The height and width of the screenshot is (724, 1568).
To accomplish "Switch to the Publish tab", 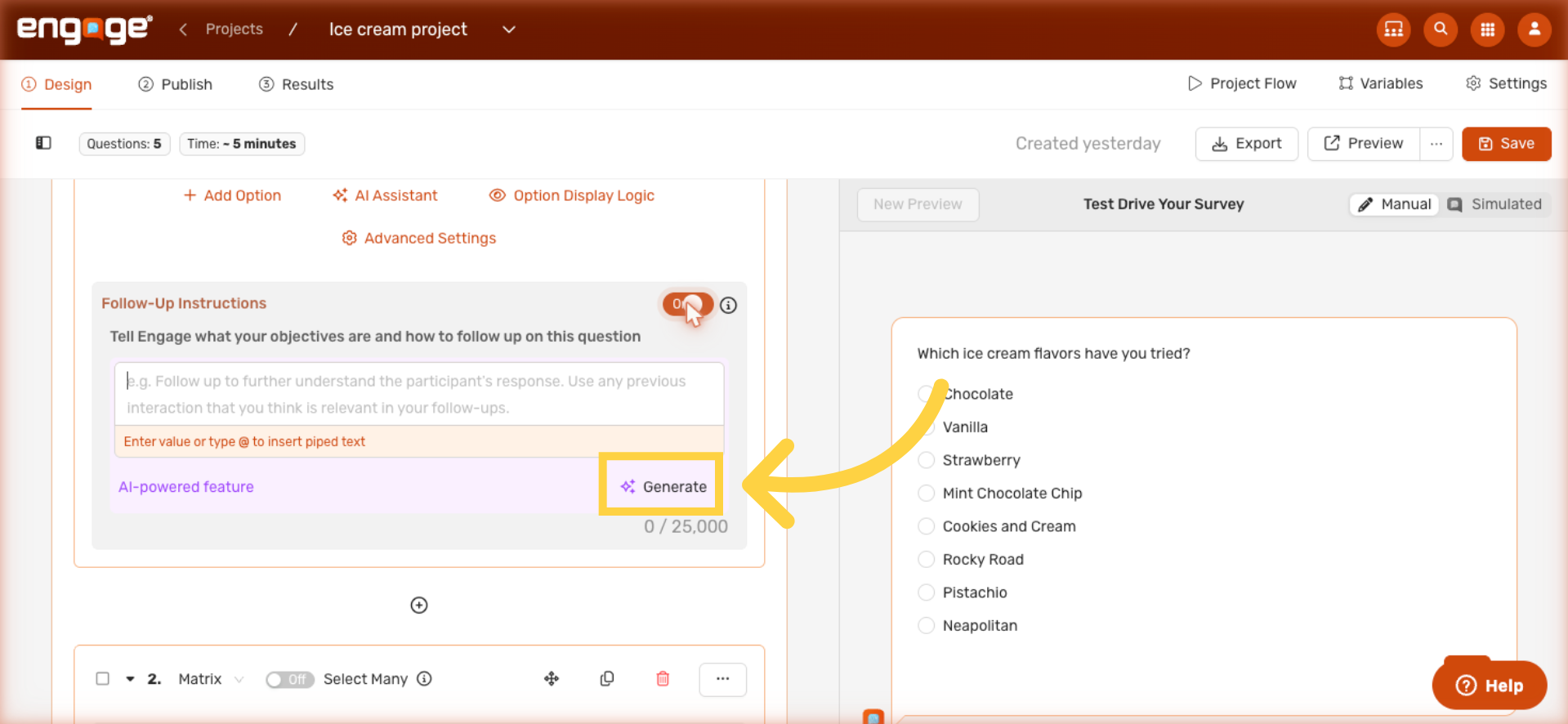I will pyautogui.click(x=175, y=84).
